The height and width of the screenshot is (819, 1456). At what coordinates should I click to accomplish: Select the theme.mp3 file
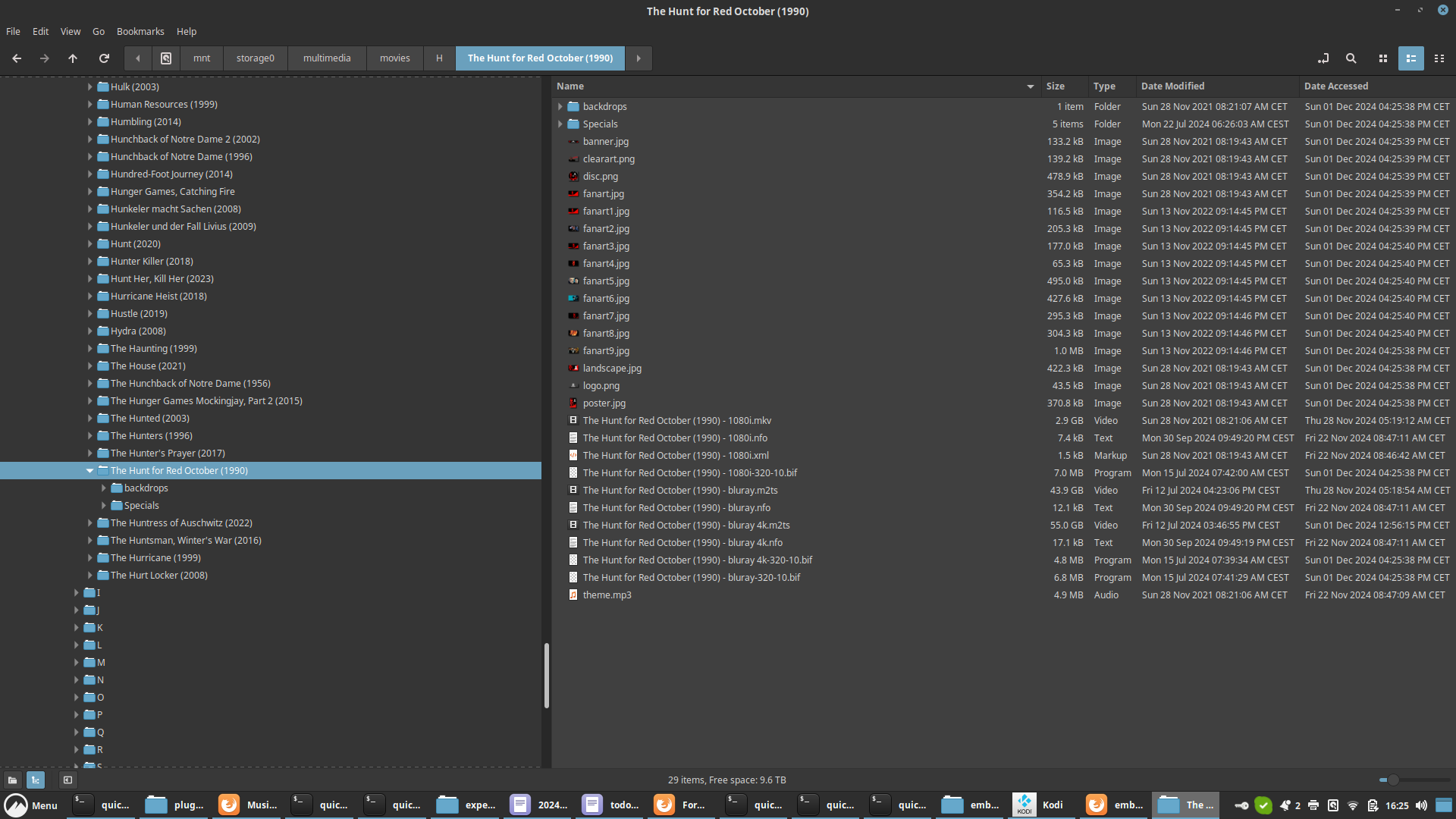[607, 595]
